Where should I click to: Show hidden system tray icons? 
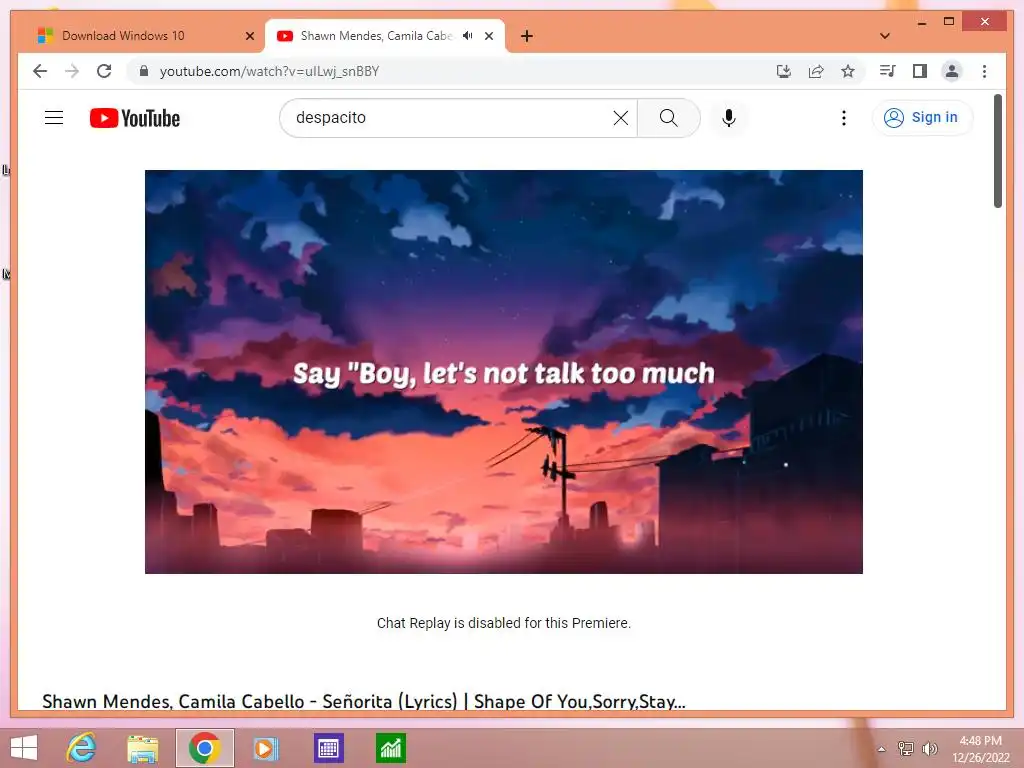(882, 749)
